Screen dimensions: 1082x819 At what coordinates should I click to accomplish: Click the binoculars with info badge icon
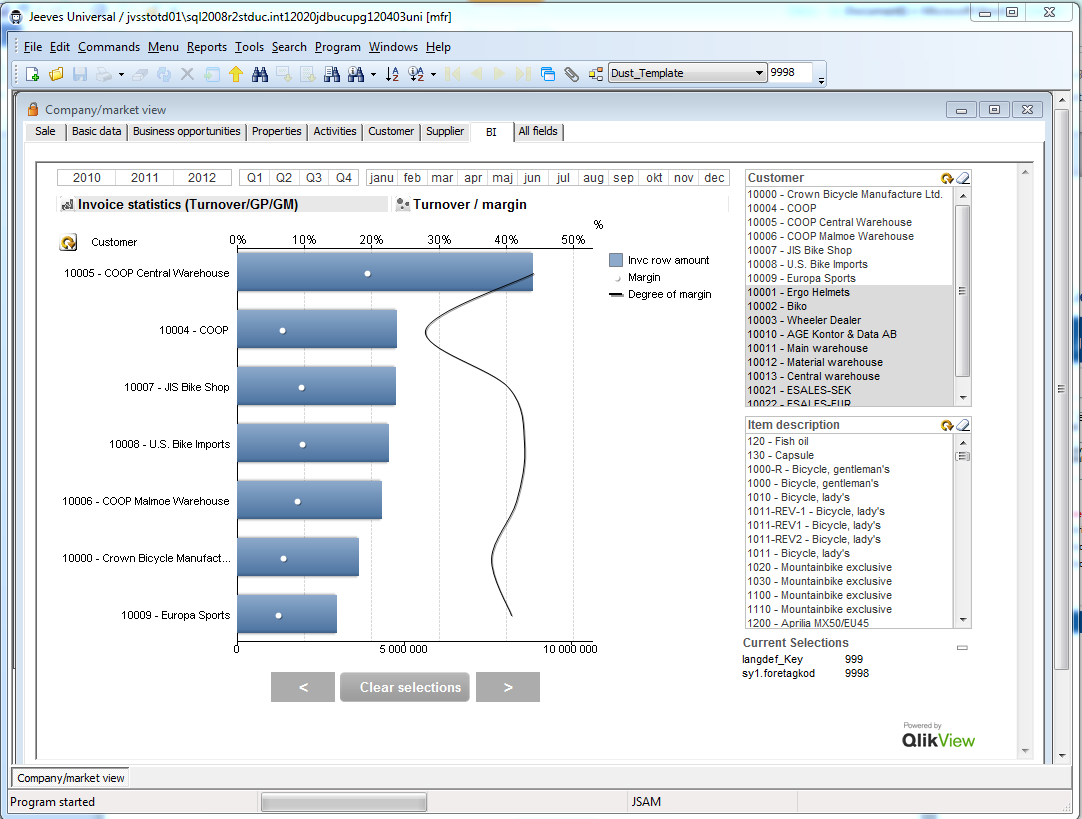[x=355, y=74]
